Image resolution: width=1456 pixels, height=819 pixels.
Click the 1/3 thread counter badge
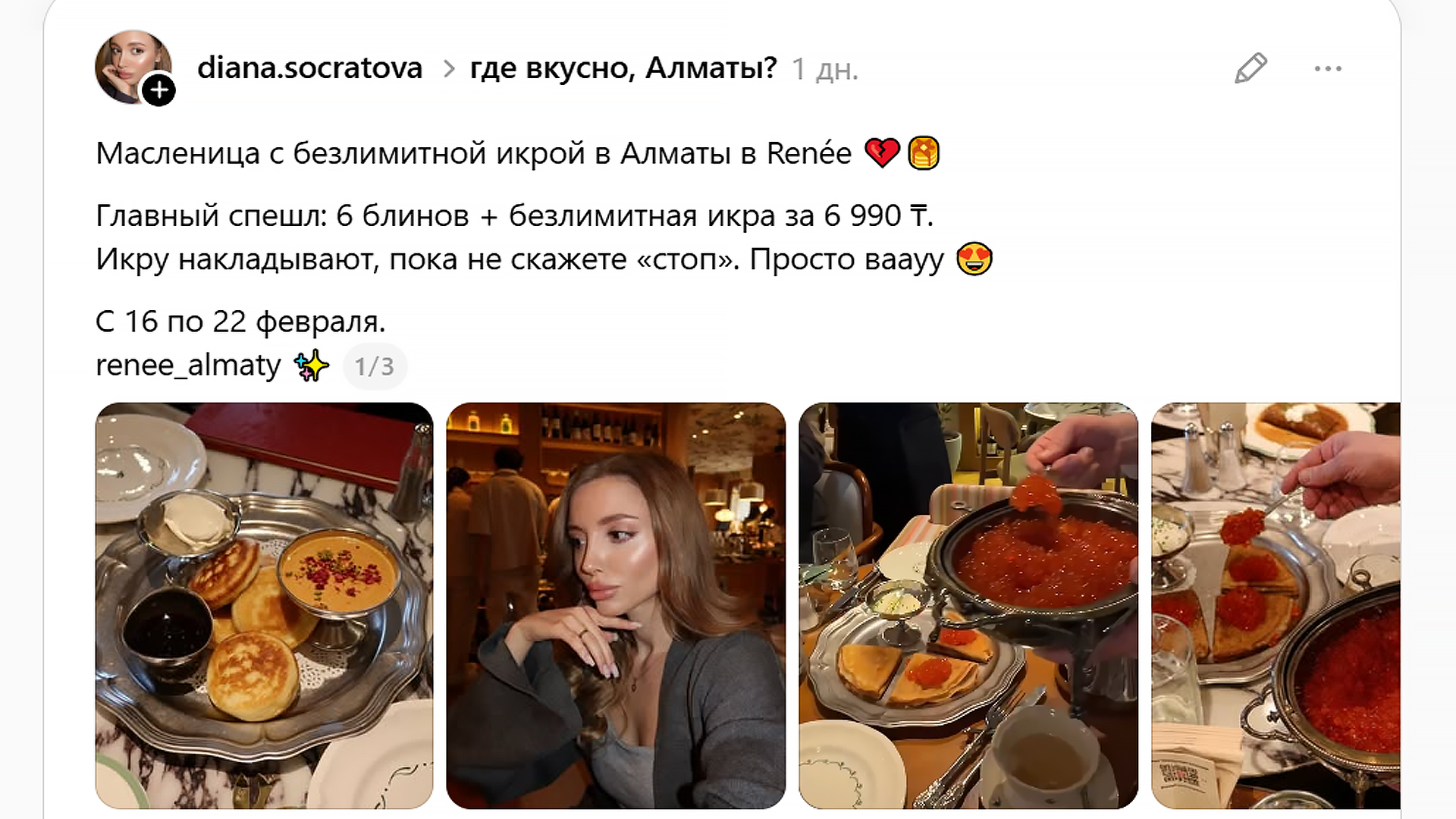(375, 367)
